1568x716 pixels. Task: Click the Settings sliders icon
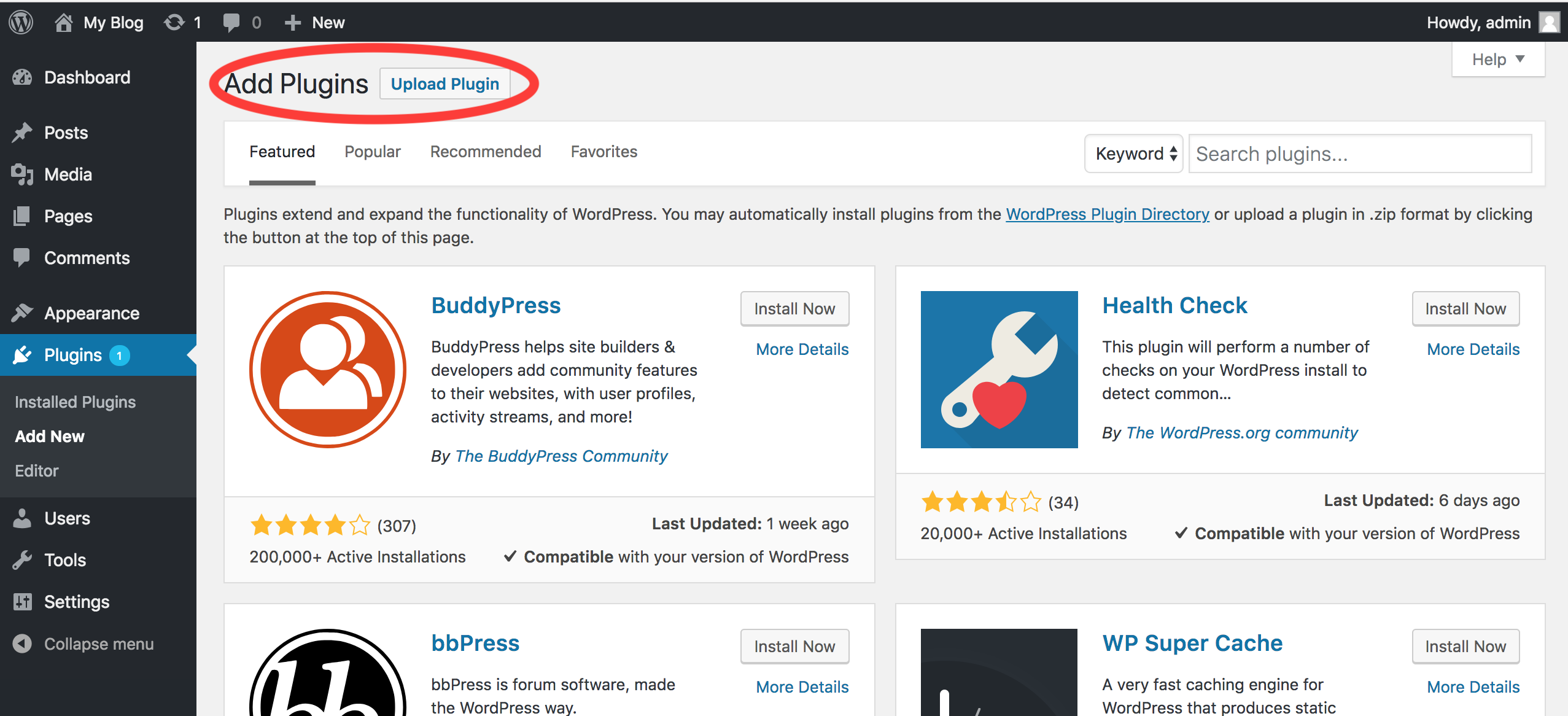(x=22, y=602)
